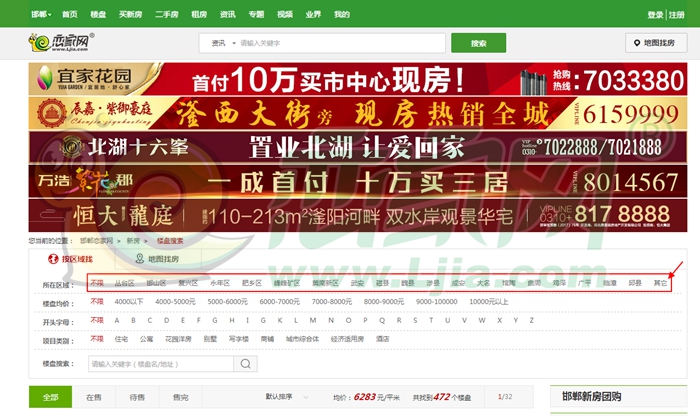This screenshot has height=416, width=700.
Task: Filter price by 6000-7000元
Action: (x=279, y=302)
